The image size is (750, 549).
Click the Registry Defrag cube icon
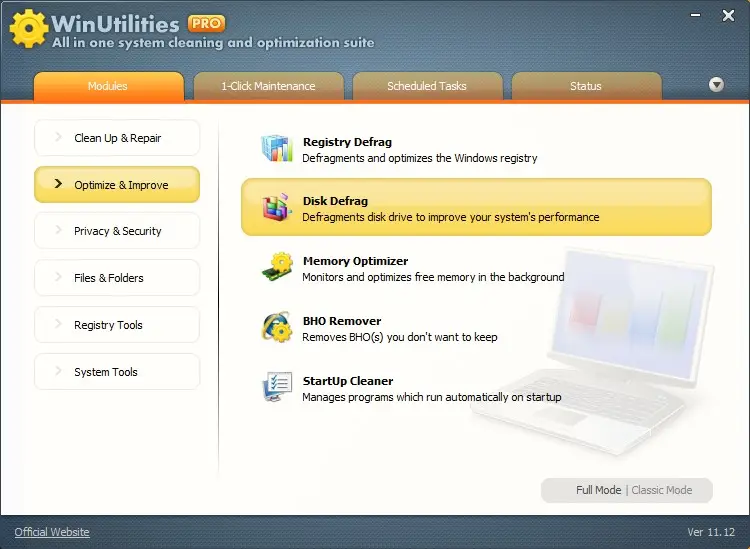pos(277,149)
